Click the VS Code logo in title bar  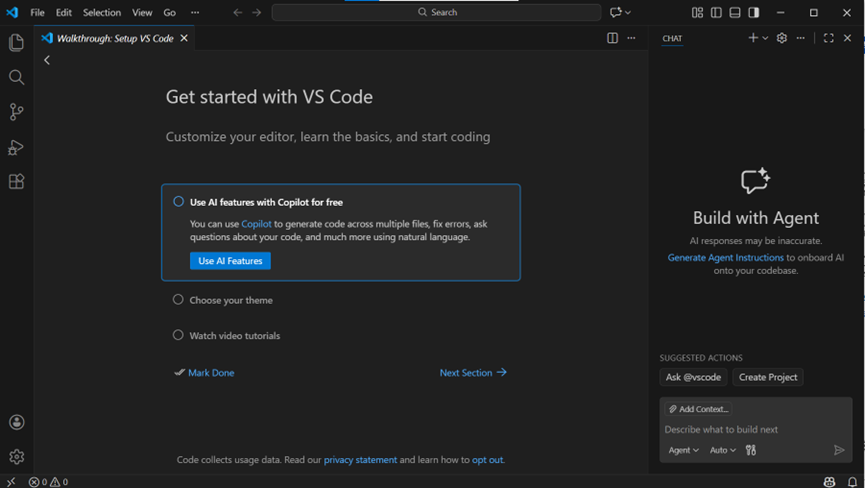tap(12, 12)
